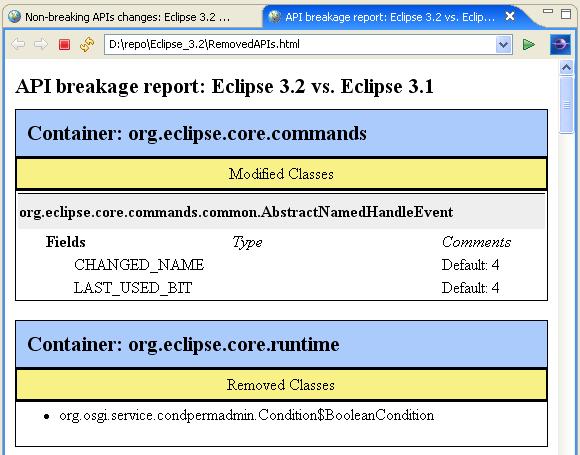Click globe icon on API breakage report tab
580x455 pixels.
(x=275, y=17)
